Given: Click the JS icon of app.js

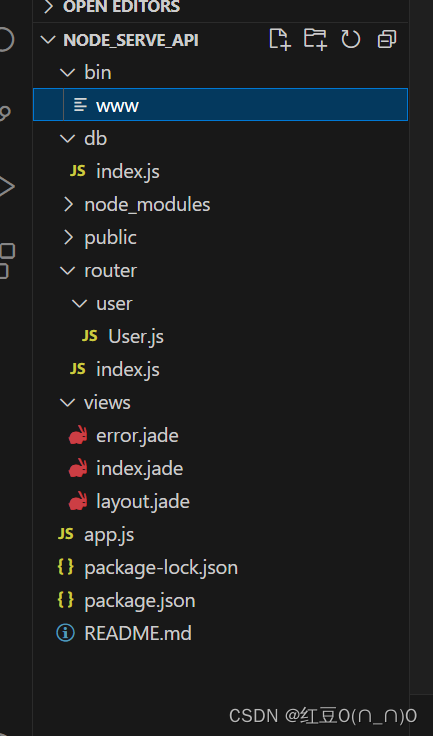Looking at the screenshot, I should click(66, 534).
